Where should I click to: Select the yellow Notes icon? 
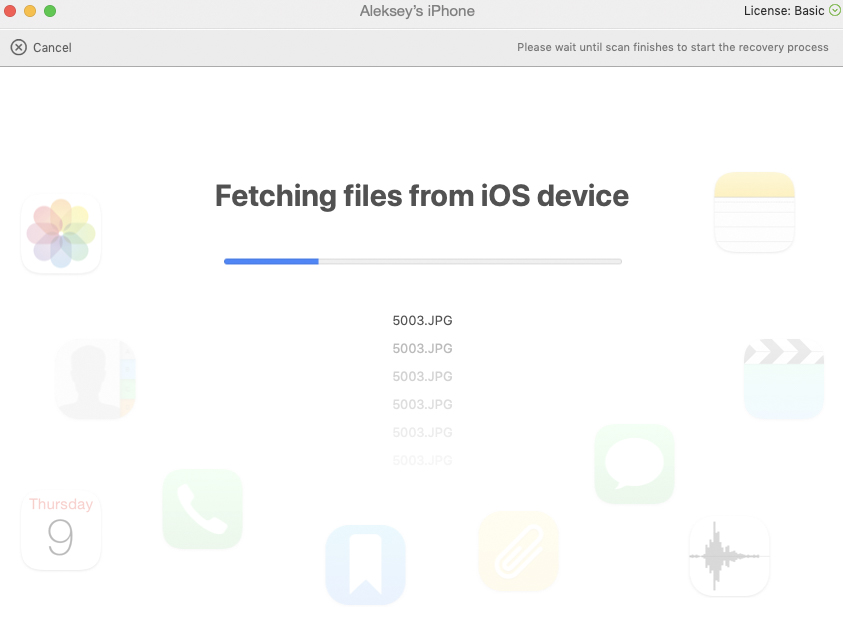[x=754, y=212]
